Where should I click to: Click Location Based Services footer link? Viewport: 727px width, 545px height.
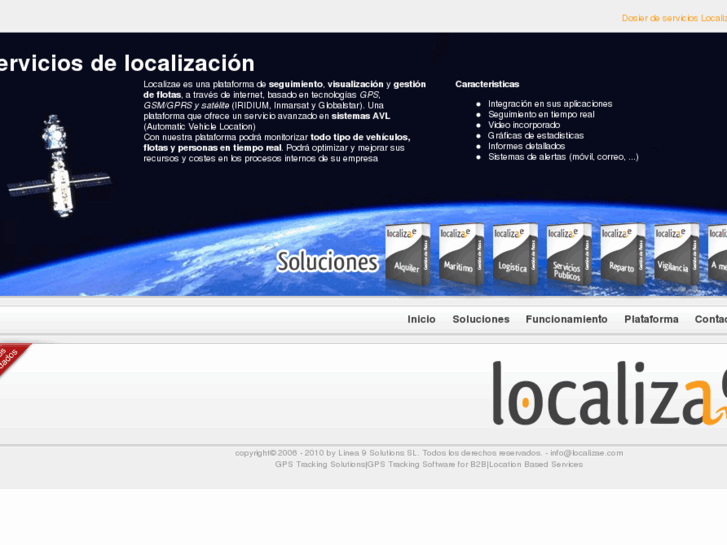click(536, 464)
